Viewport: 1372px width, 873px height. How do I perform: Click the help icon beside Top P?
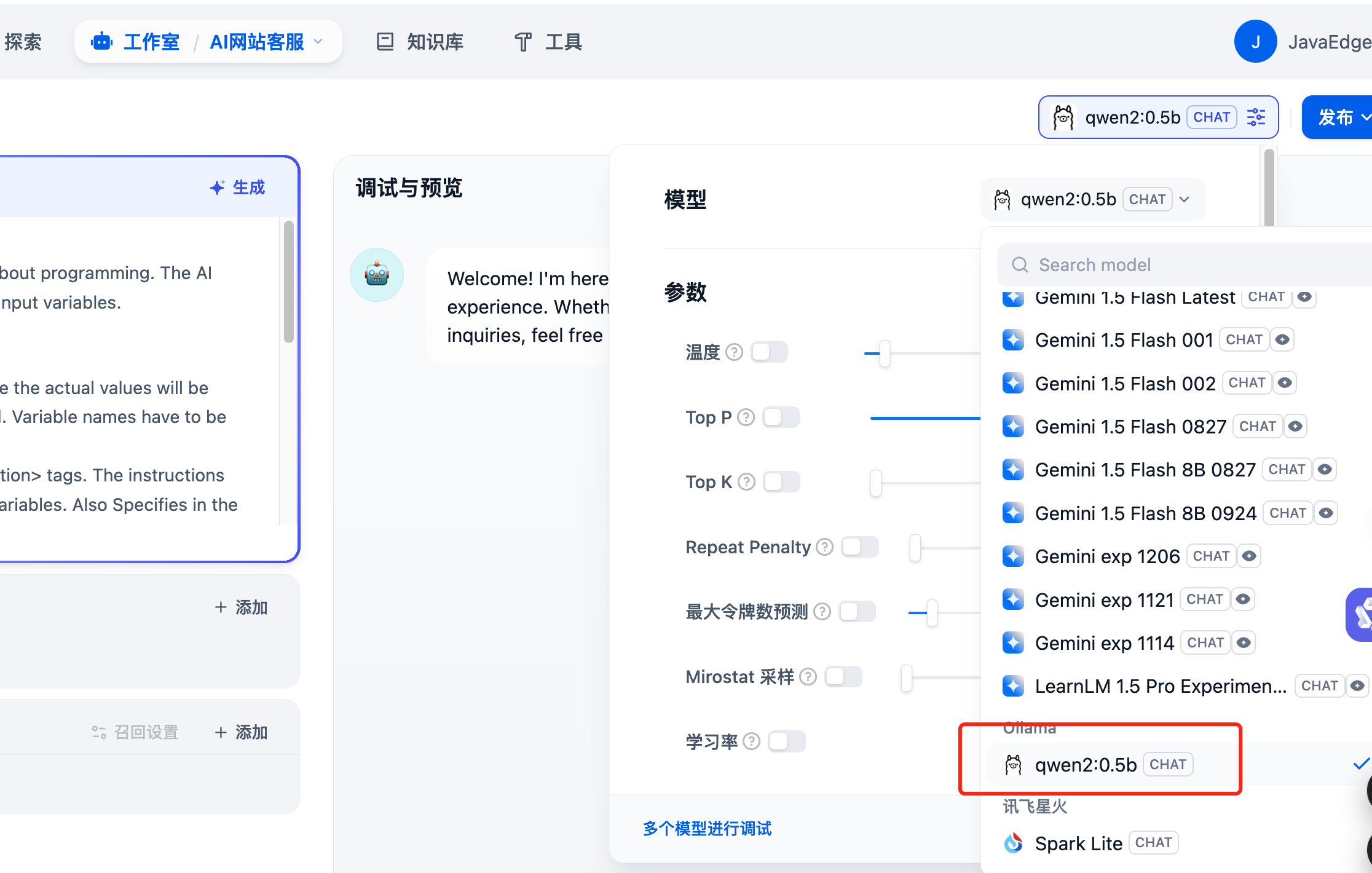746,417
